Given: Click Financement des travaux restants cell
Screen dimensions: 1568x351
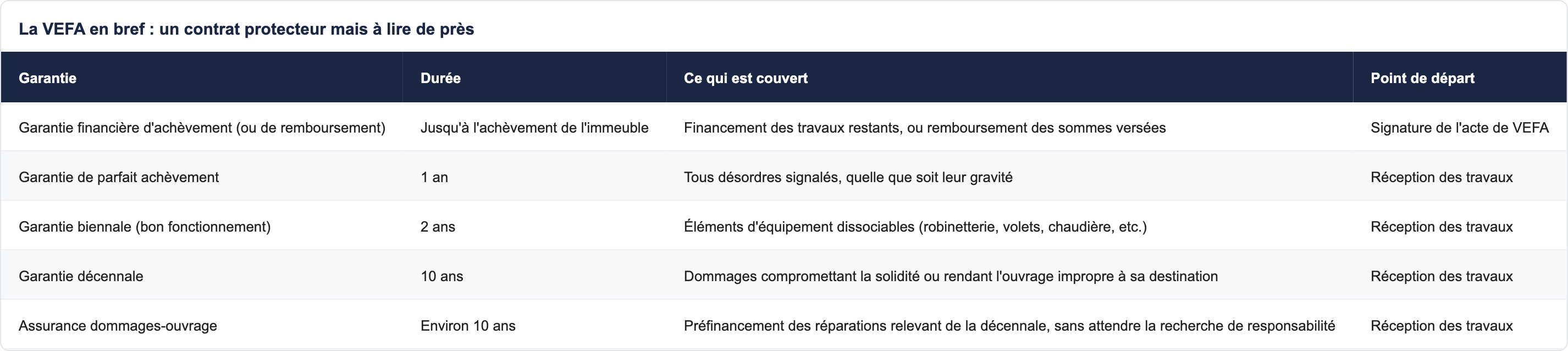Looking at the screenshot, I should [x=1009, y=127].
